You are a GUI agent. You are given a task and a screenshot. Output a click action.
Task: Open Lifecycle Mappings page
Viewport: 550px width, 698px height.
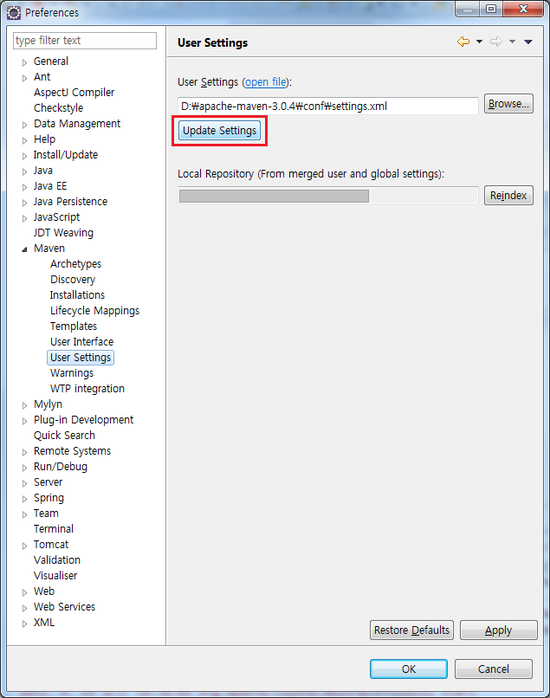[95, 311]
